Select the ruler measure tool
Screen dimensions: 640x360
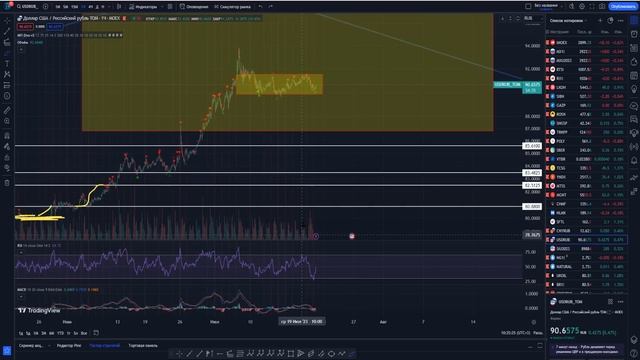(7, 110)
